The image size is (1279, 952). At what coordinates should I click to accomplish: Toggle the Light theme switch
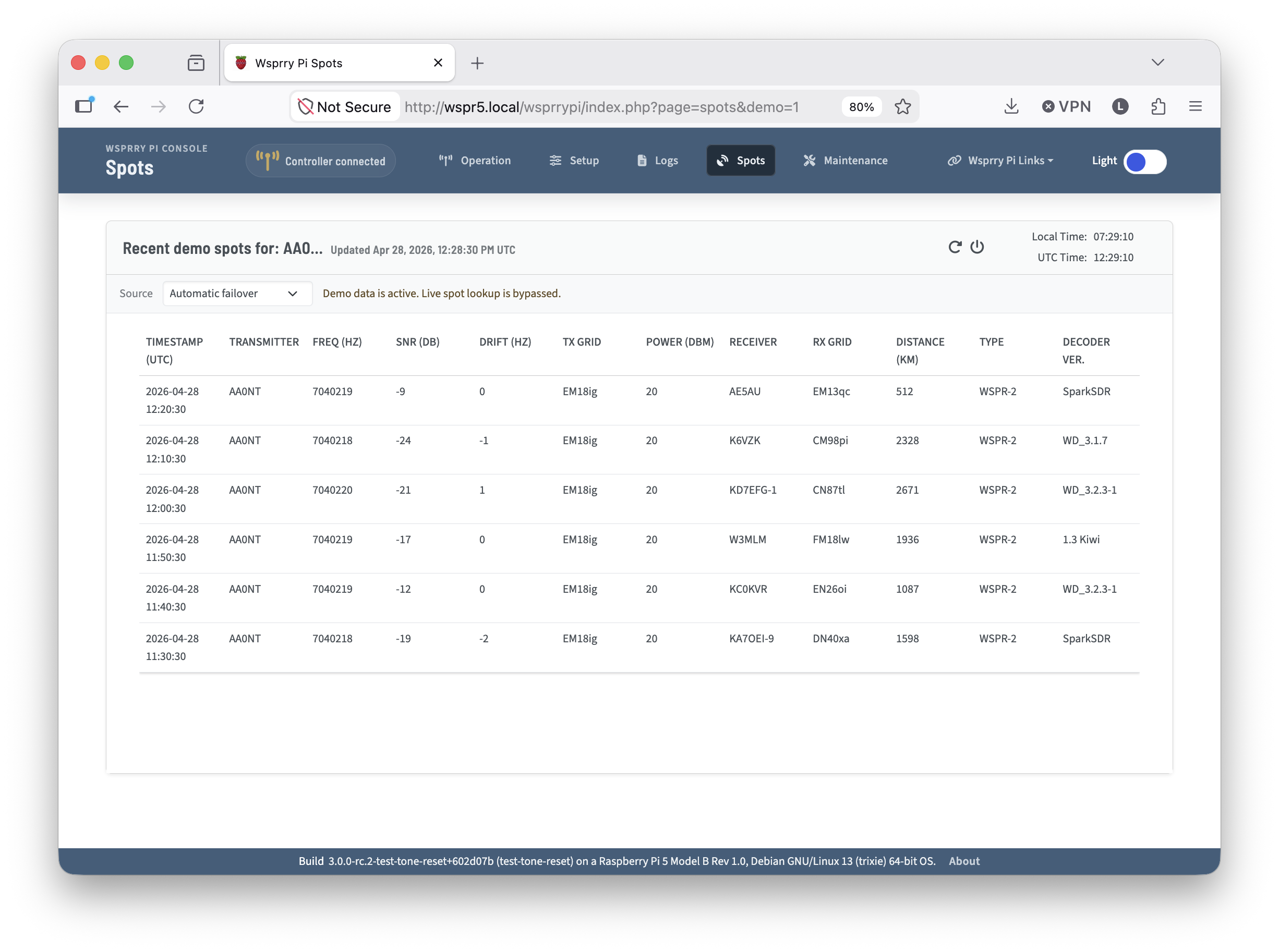pos(1145,162)
